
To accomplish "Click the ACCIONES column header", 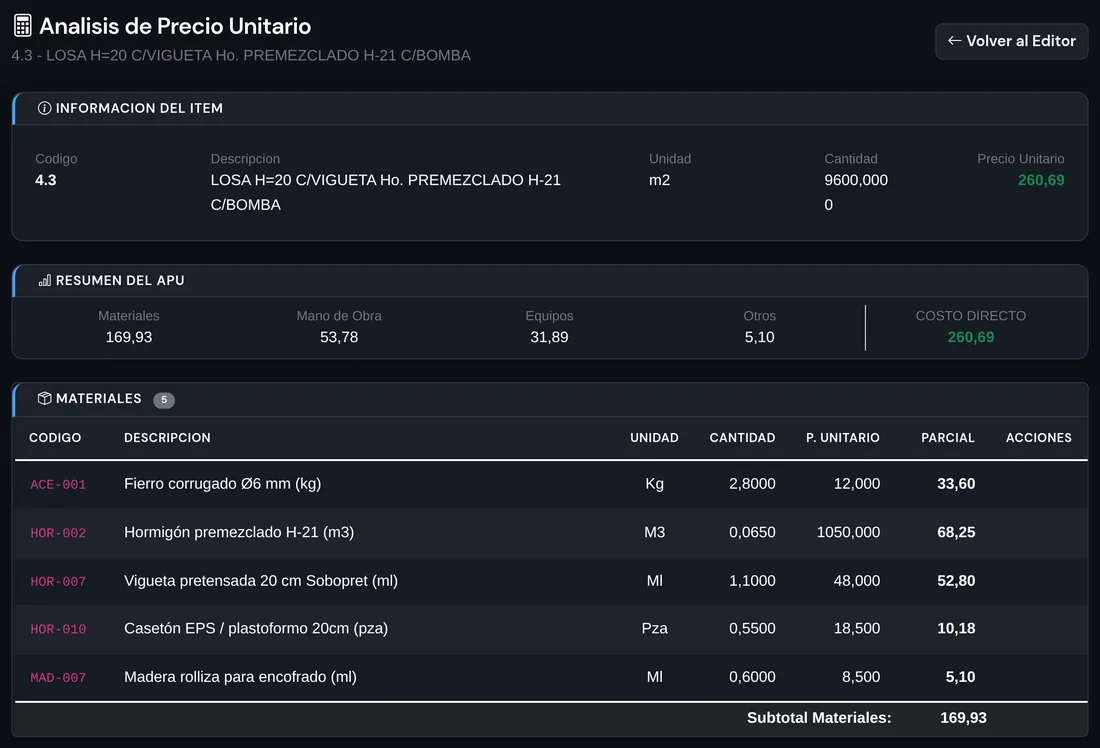I will [1038, 438].
